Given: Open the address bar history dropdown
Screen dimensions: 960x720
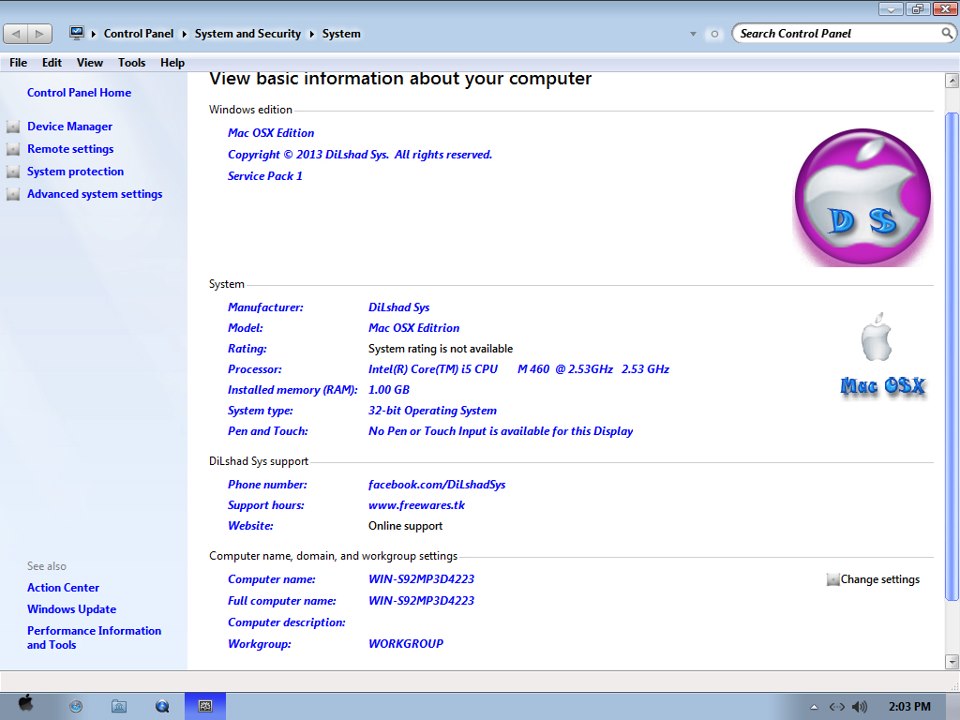Looking at the screenshot, I should [693, 34].
